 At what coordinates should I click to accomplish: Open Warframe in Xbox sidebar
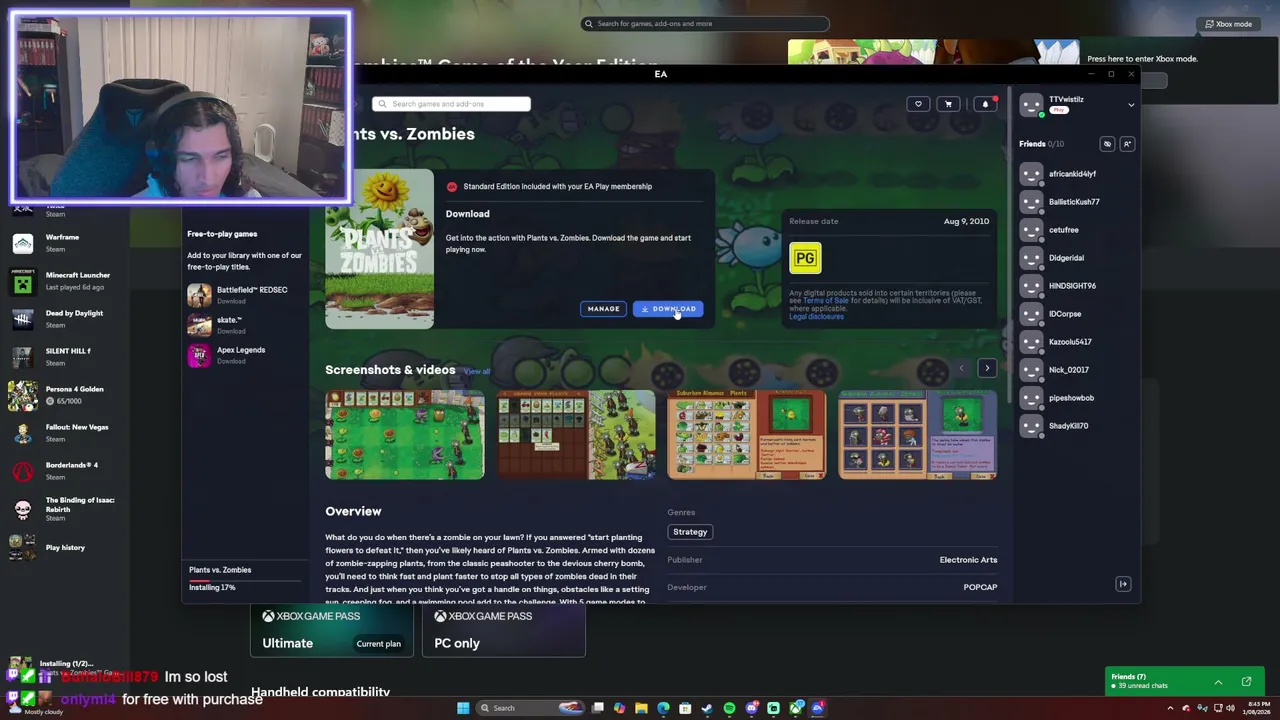[65, 243]
